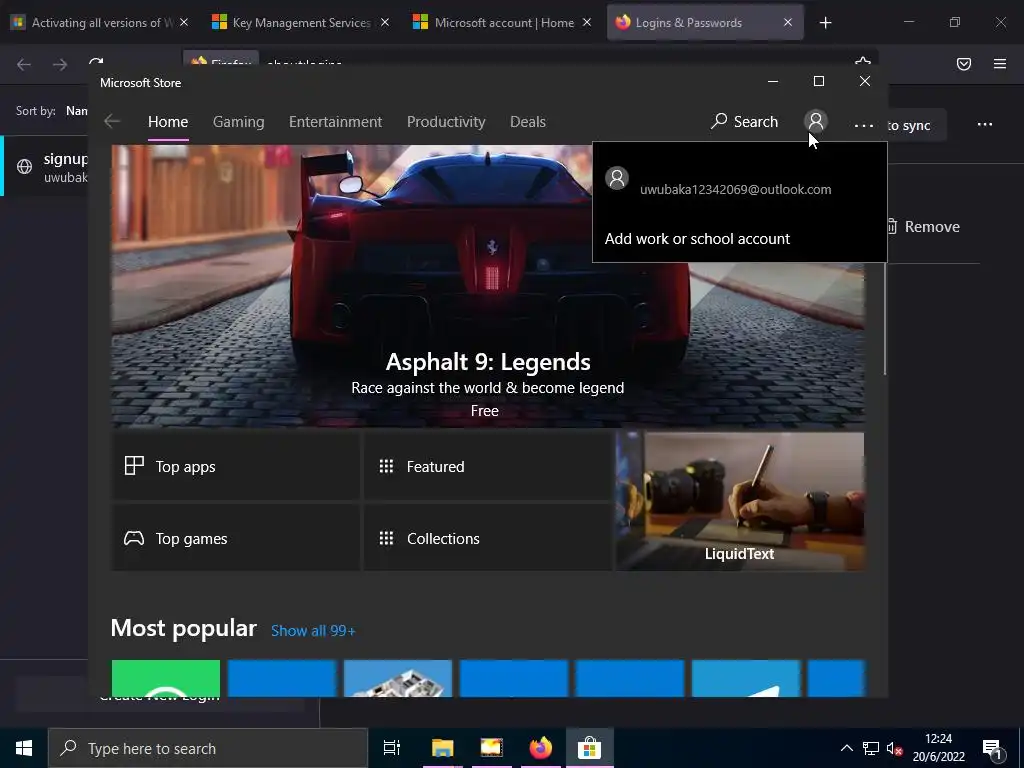Open the Store's three-dot more menu
Viewport: 1024px width, 768px height.
[x=863, y=125]
